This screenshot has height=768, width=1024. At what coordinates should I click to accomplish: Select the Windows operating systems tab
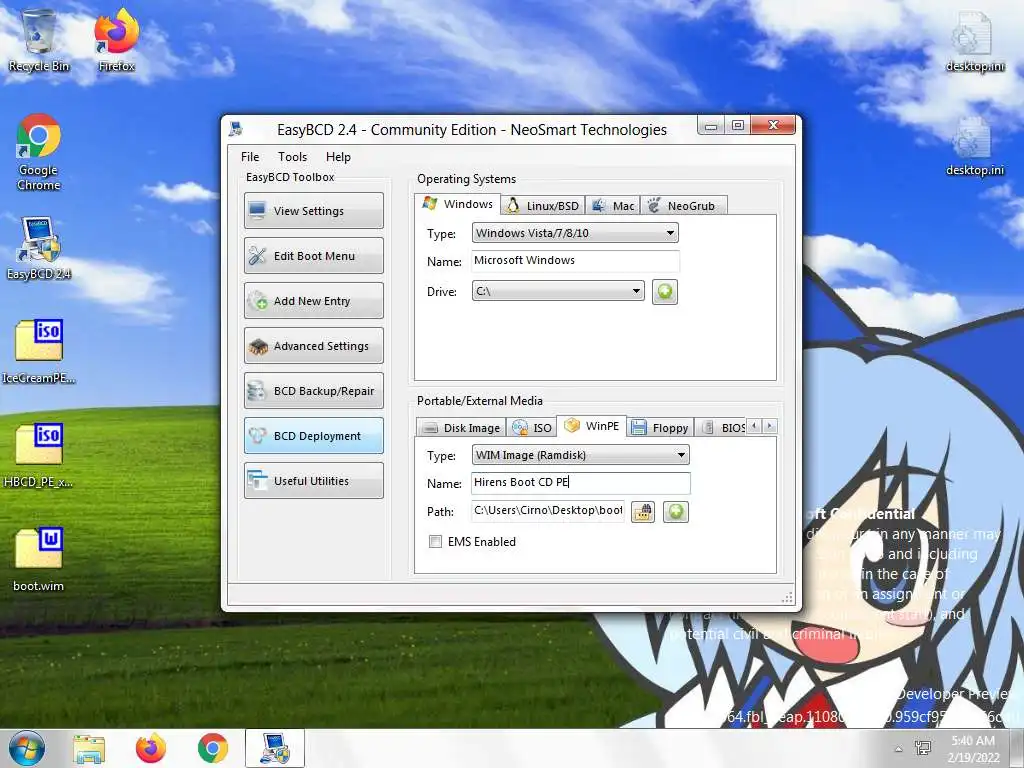[458, 204]
